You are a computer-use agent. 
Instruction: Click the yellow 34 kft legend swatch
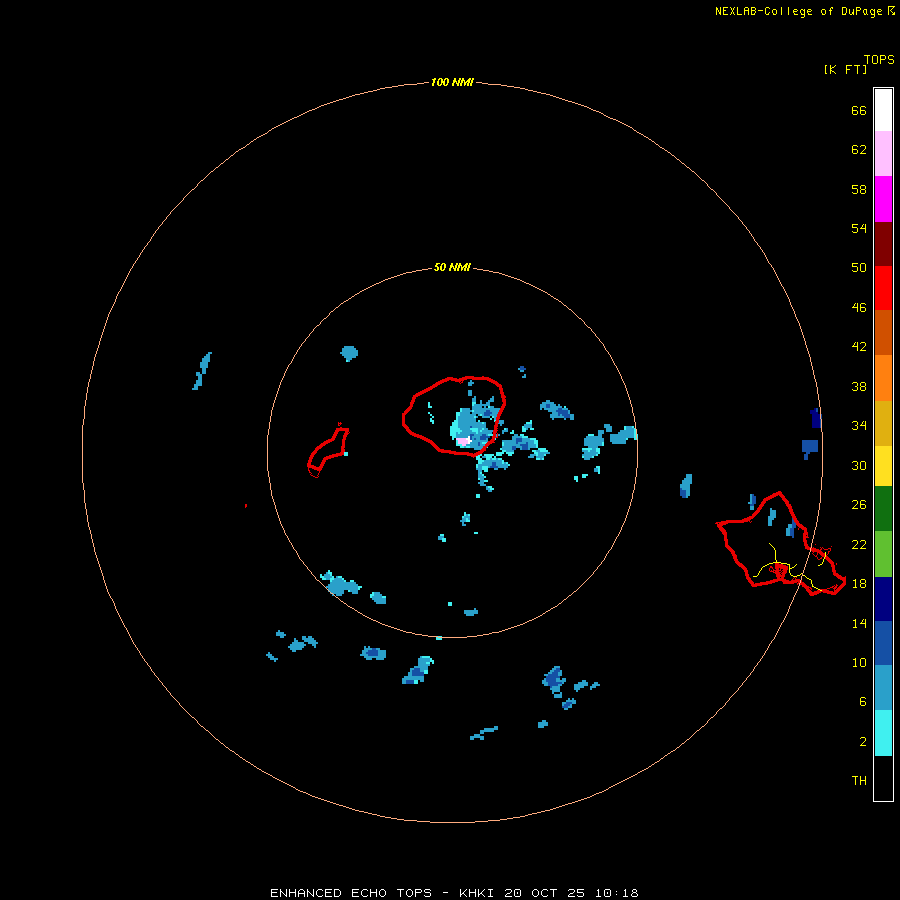tap(883, 466)
